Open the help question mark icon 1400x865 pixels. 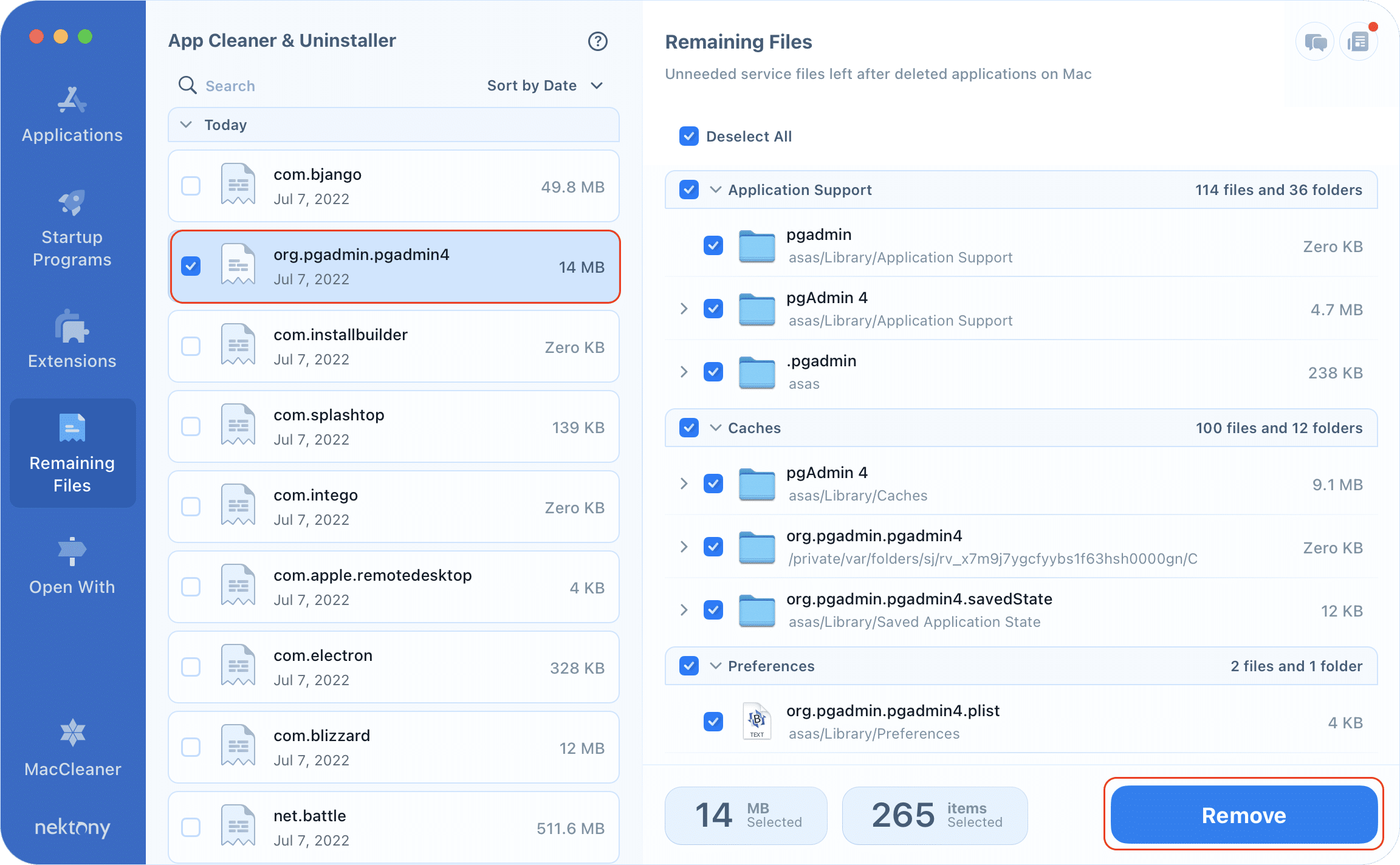click(597, 41)
